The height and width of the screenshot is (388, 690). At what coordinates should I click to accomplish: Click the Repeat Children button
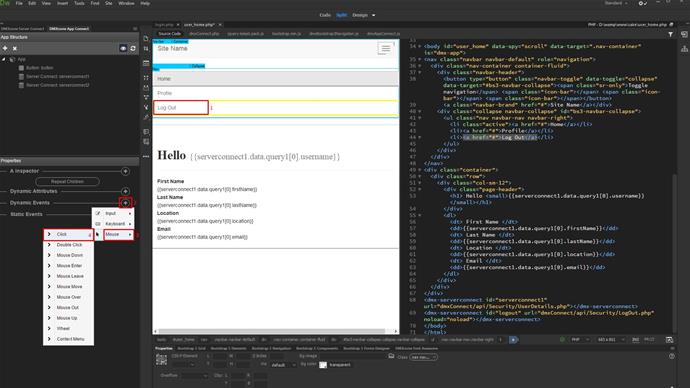(67, 182)
